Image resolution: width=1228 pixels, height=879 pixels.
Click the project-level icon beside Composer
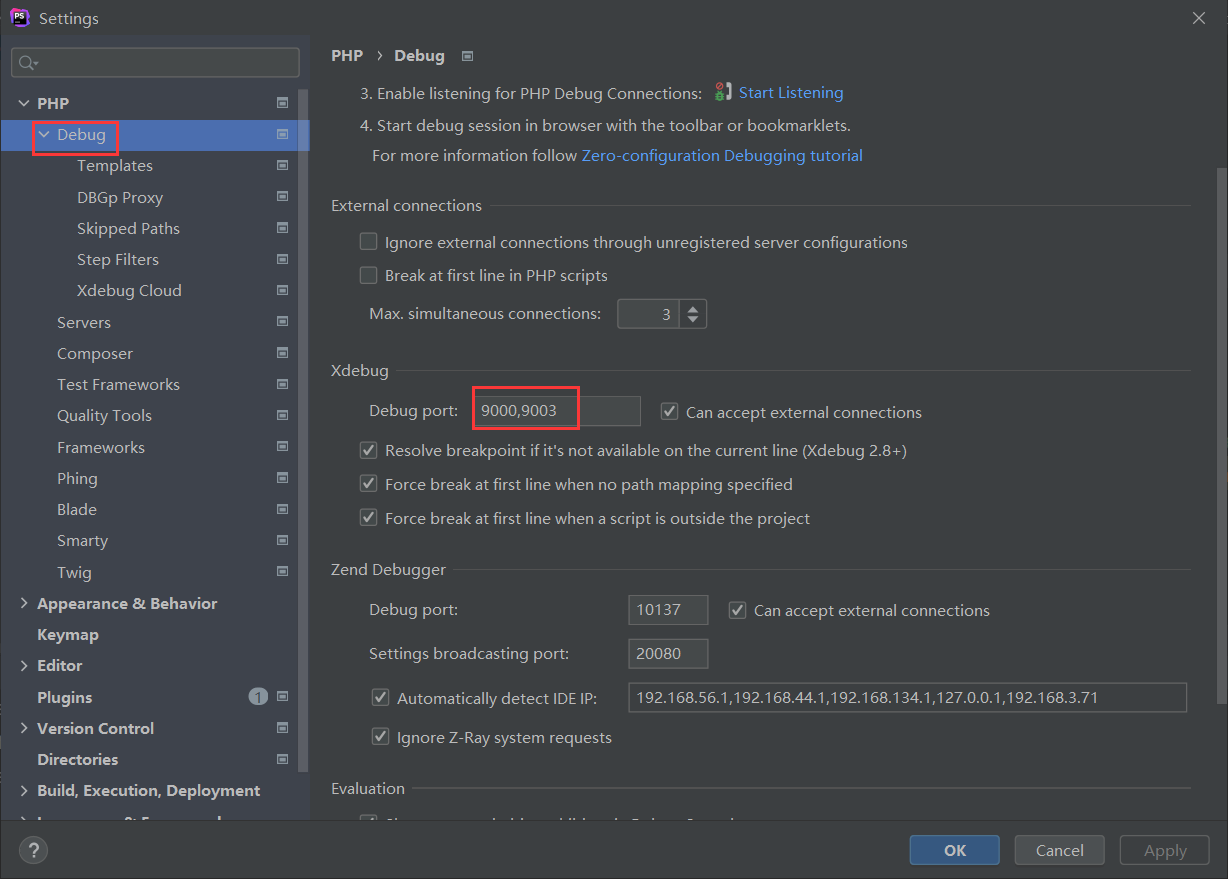click(x=282, y=353)
